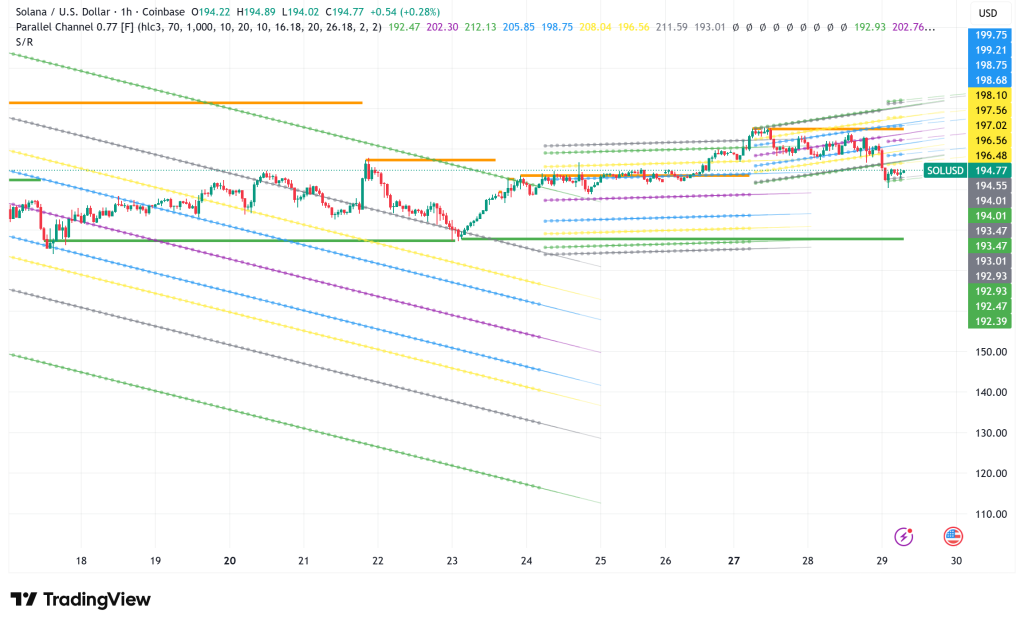Click the green 192.39 price label

click(x=990, y=320)
